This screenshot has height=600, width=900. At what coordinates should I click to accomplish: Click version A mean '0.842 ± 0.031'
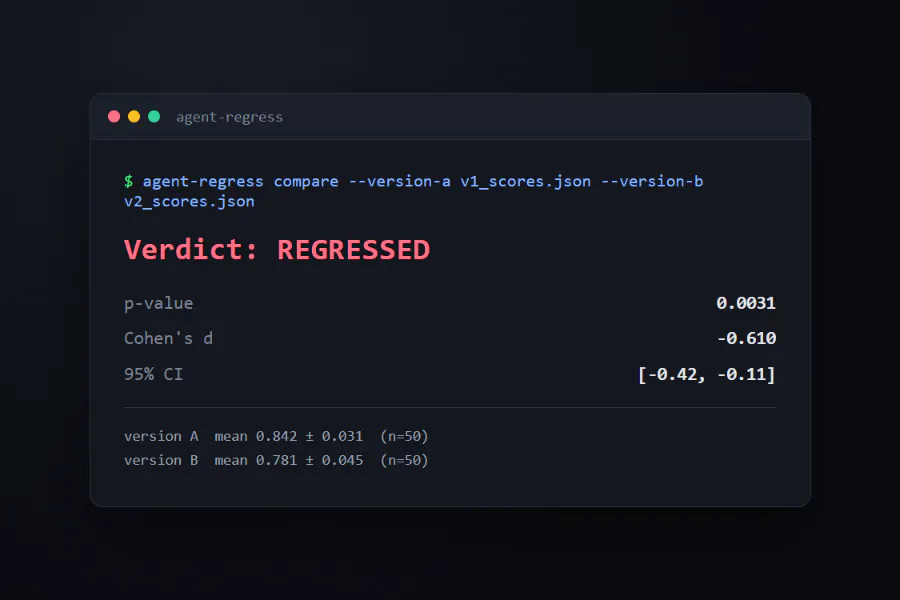click(x=309, y=436)
